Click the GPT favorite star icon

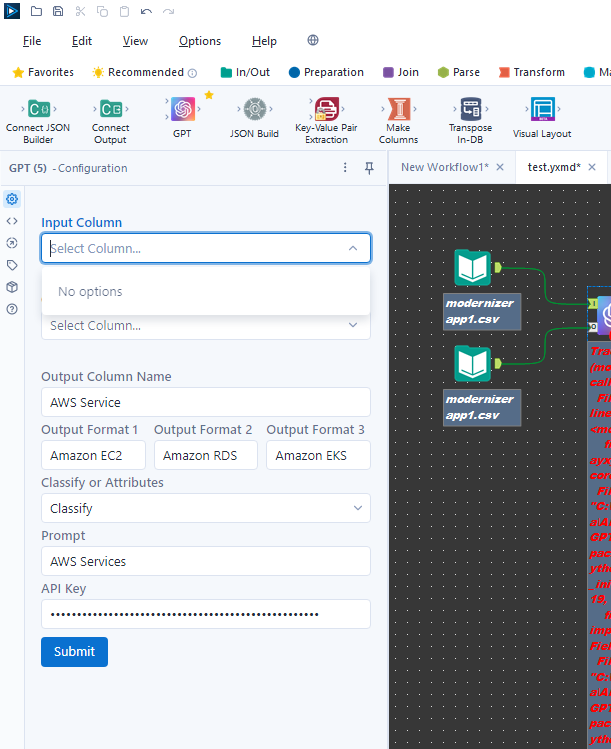209,95
